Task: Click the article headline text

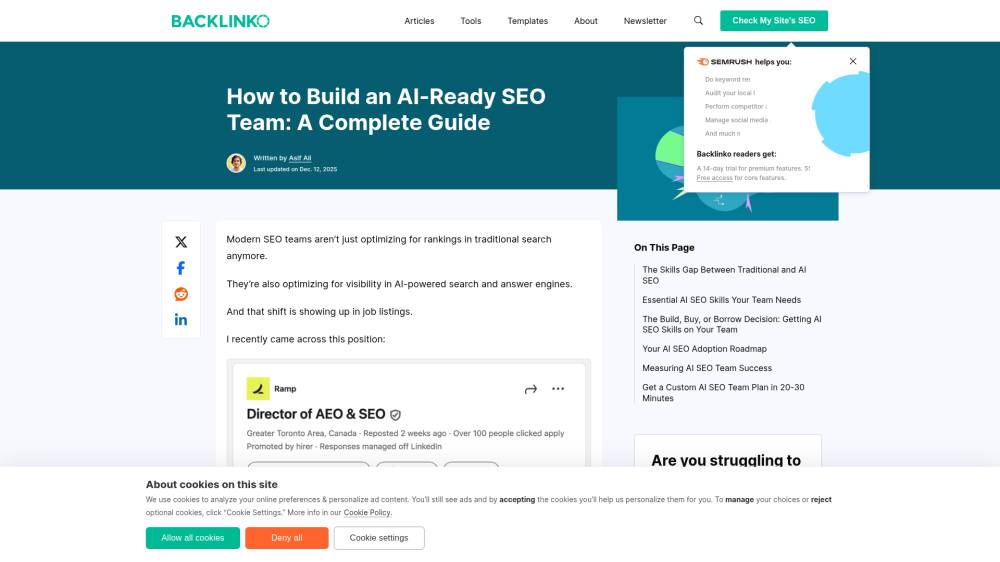Action: [386, 109]
